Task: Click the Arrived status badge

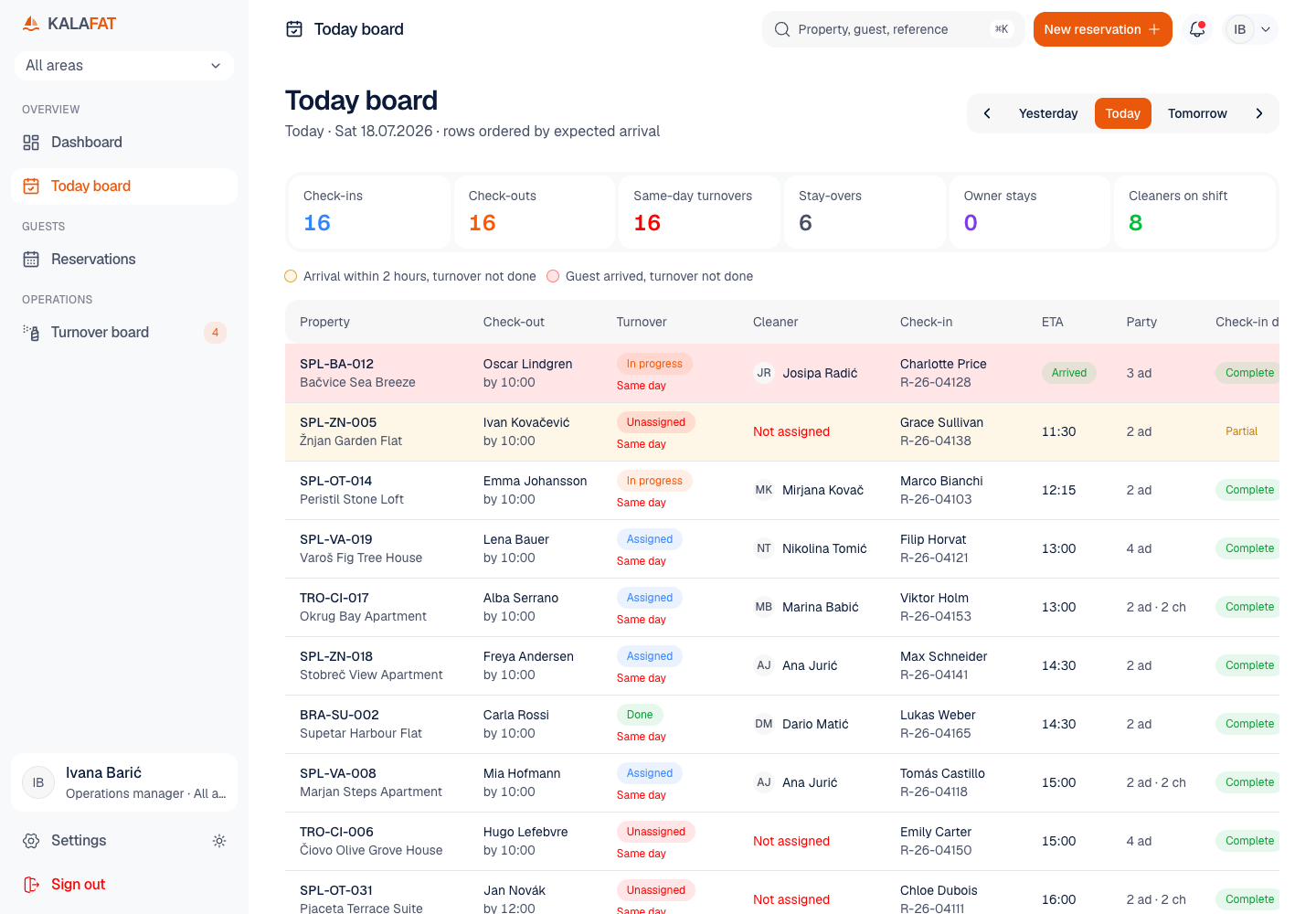Action: tap(1069, 373)
